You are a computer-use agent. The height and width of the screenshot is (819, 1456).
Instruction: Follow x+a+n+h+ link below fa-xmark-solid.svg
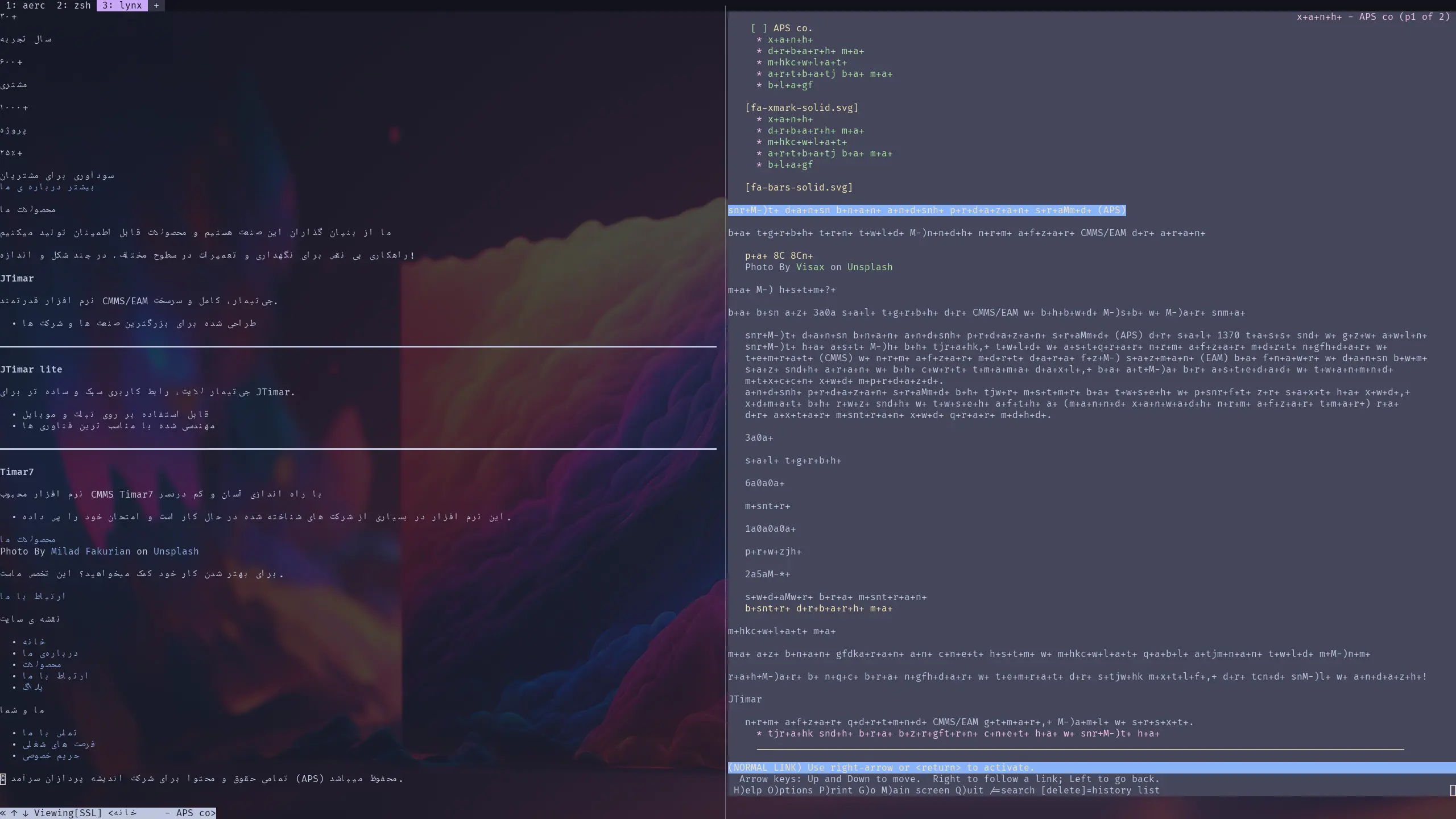(x=791, y=119)
